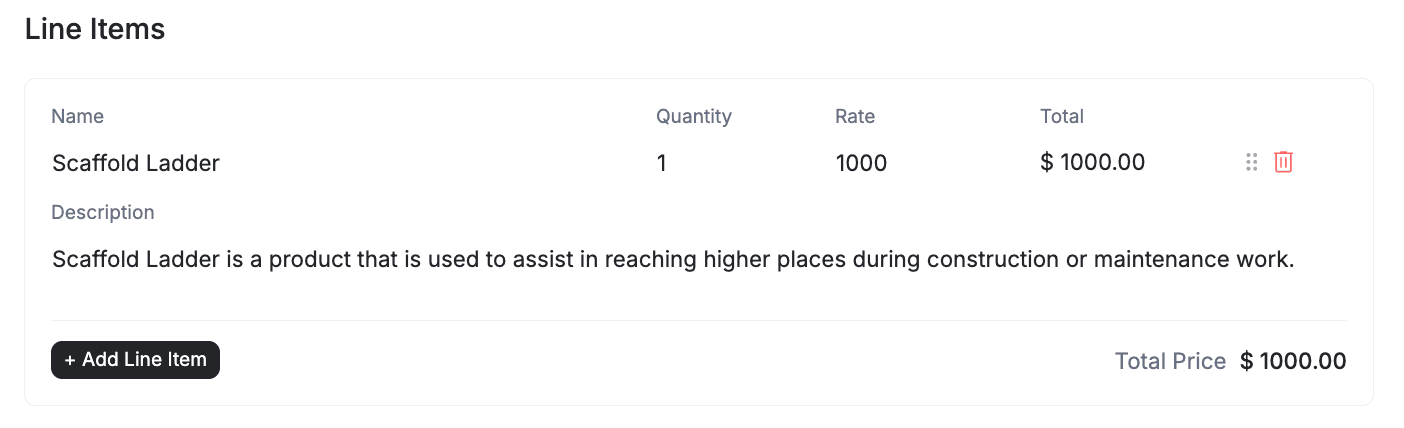Click the Total column label
The image size is (1404, 428).
(1062, 116)
